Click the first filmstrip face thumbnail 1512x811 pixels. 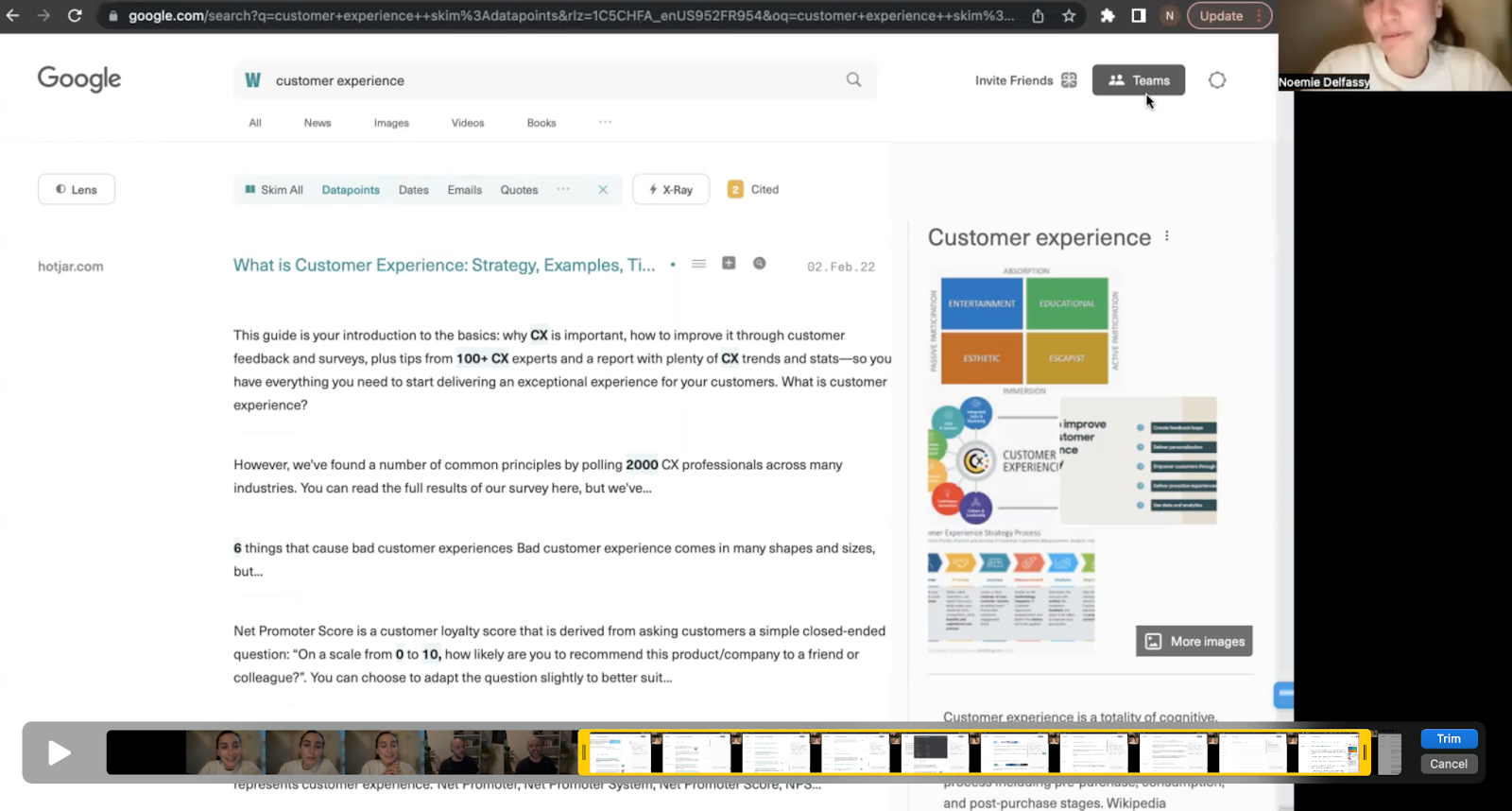tap(225, 752)
